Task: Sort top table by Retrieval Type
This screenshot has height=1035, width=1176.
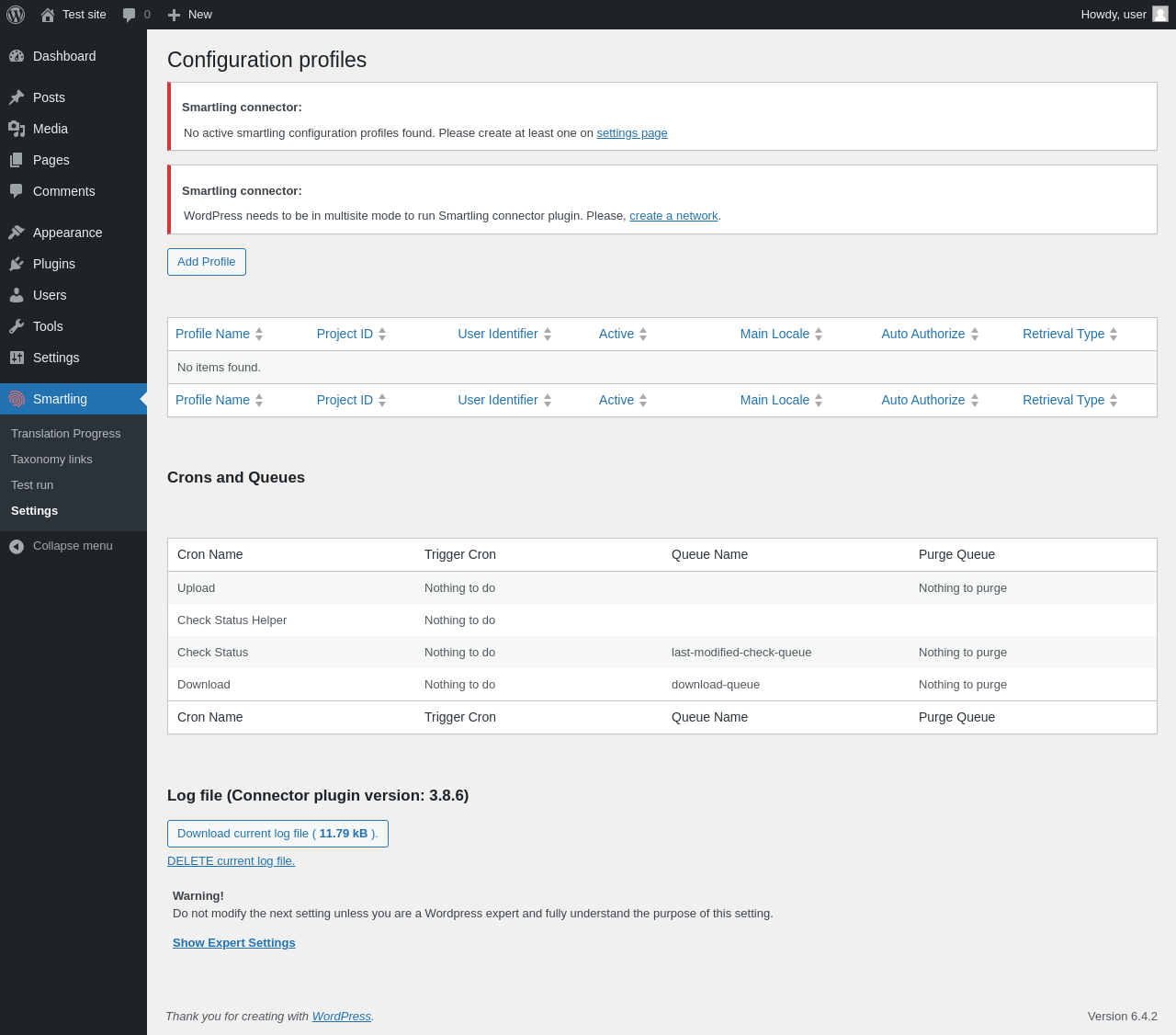Action: [1063, 334]
